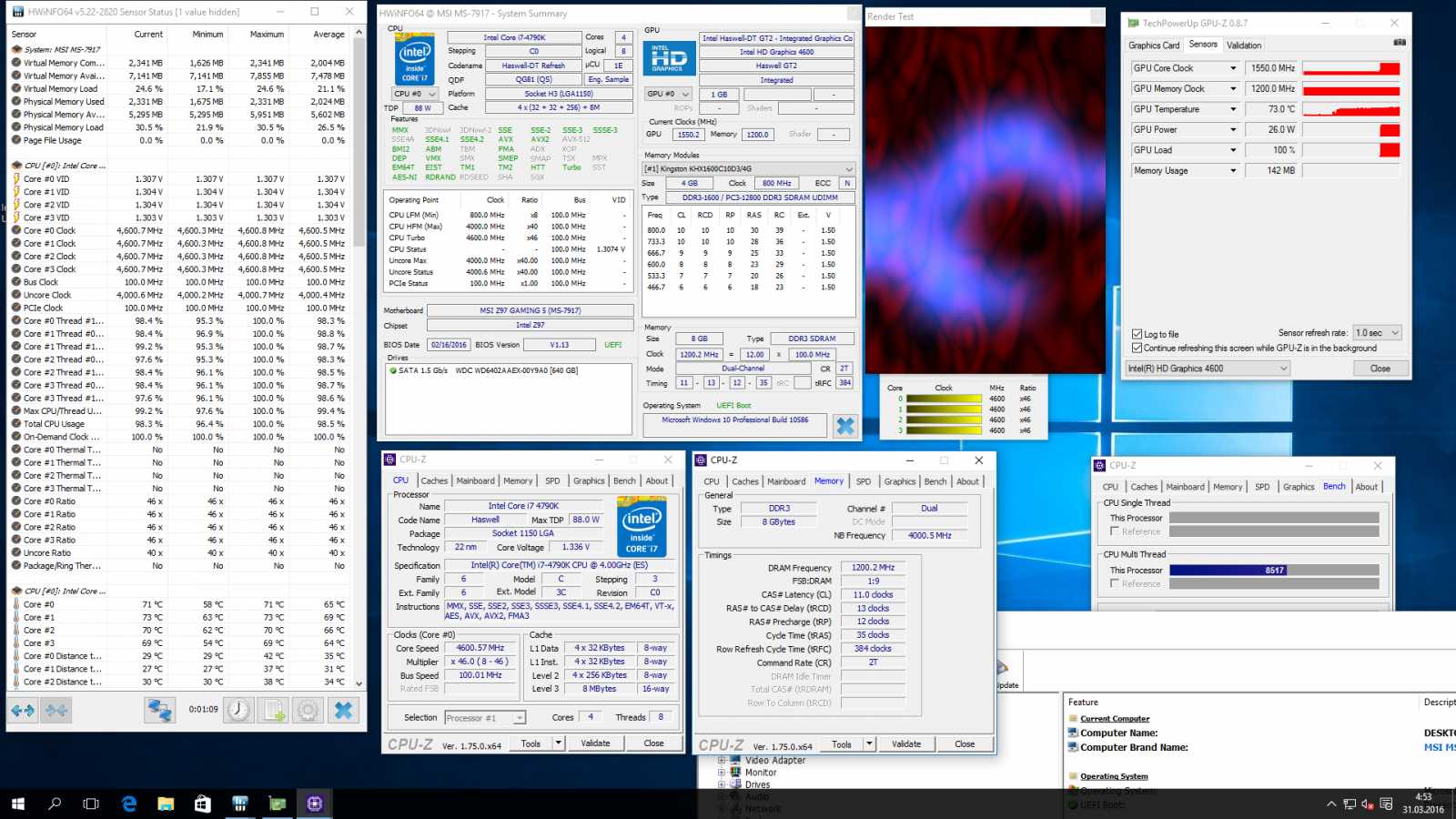Image resolution: width=1456 pixels, height=819 pixels.
Task: Click Render Test animated preview
Action: (984, 198)
